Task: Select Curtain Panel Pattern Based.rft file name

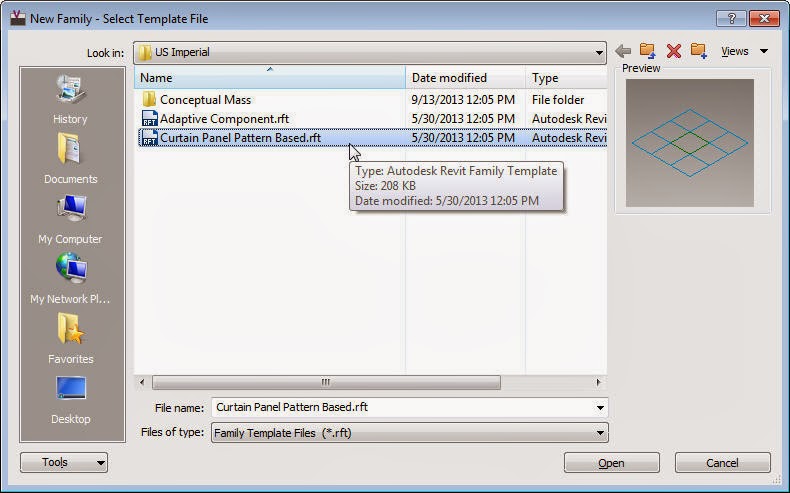Action: coord(240,138)
